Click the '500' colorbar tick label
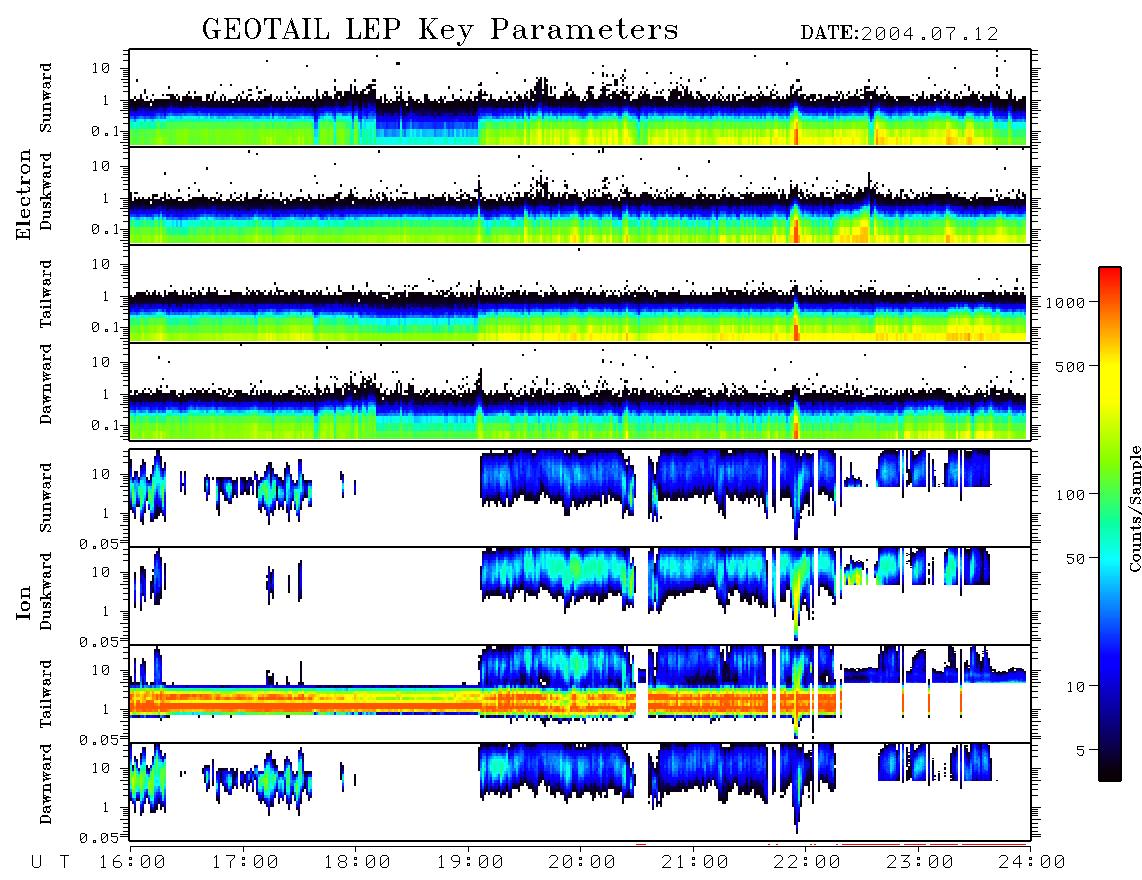Screen dimensions: 1142x880 coord(1071,366)
